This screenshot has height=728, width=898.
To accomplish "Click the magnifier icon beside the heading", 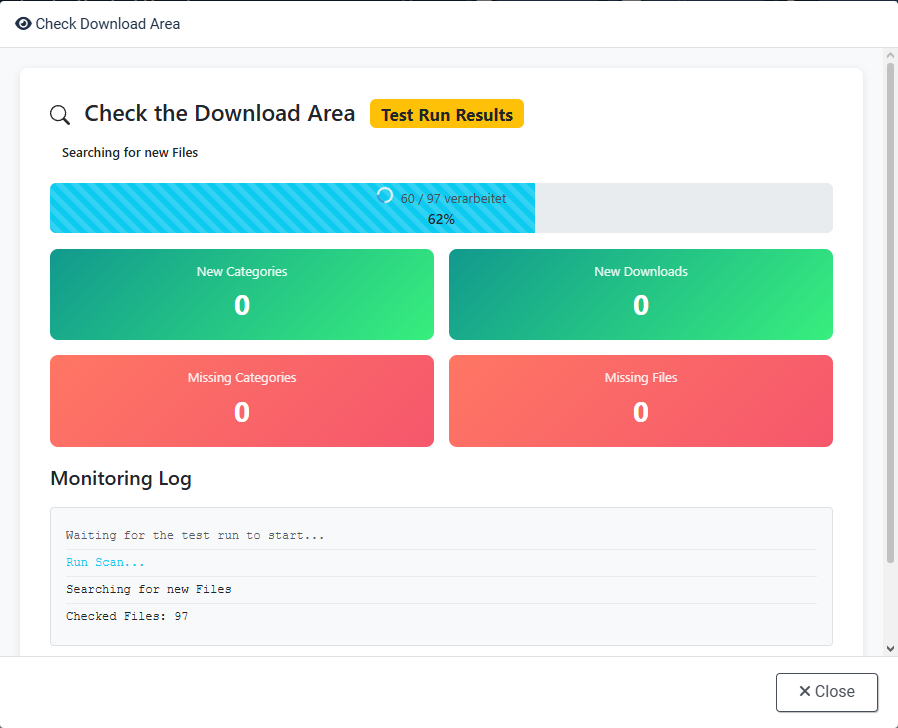I will (60, 115).
